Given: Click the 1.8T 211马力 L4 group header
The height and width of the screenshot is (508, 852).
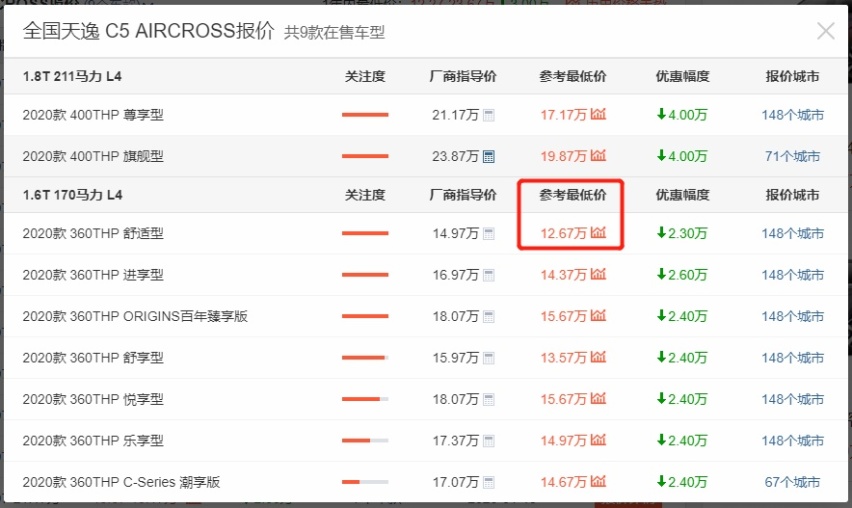Looking at the screenshot, I should click(x=72, y=77).
